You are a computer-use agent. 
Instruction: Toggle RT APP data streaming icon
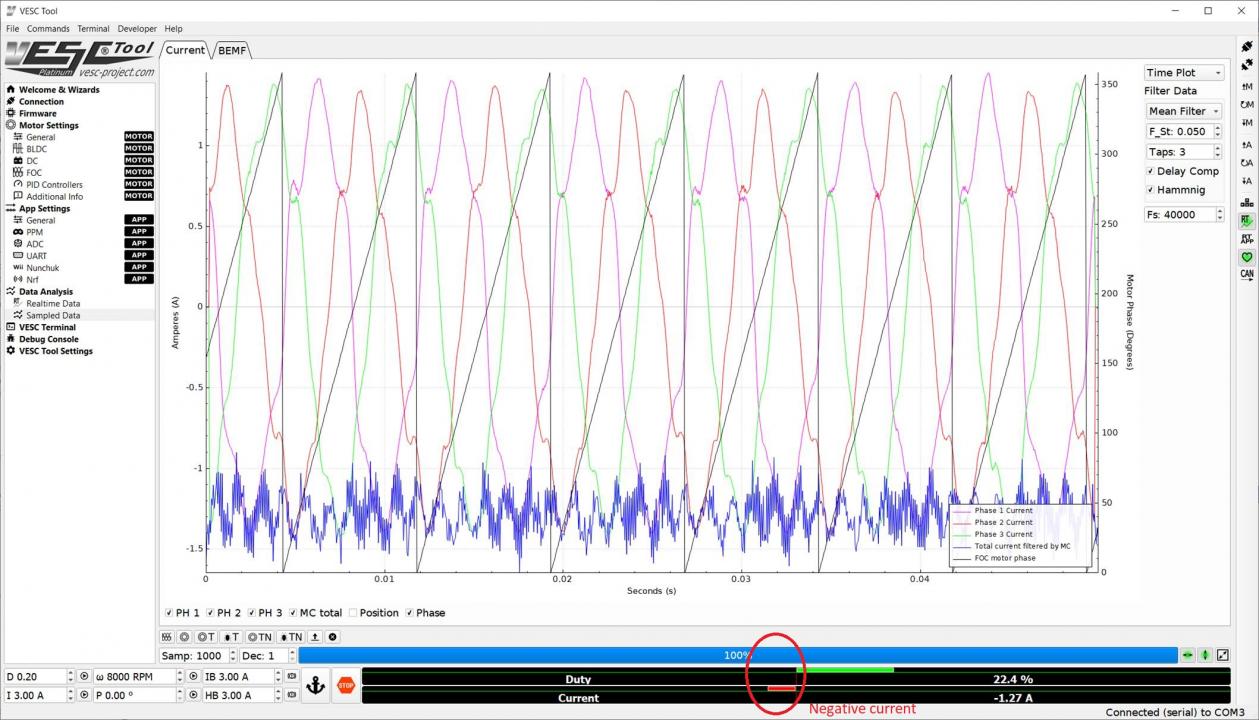click(x=1246, y=238)
